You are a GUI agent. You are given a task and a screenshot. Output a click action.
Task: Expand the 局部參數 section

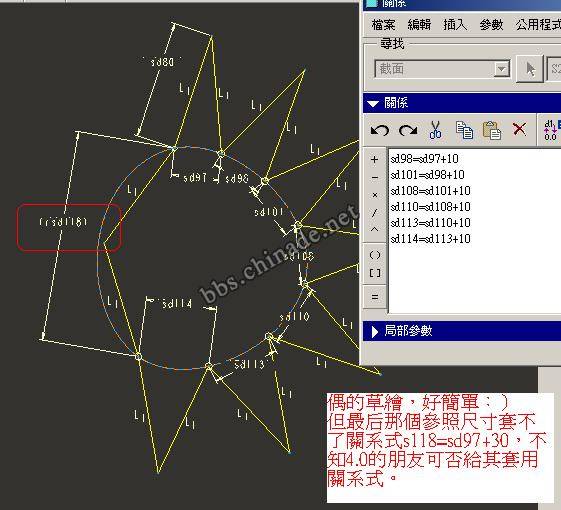click(374, 331)
